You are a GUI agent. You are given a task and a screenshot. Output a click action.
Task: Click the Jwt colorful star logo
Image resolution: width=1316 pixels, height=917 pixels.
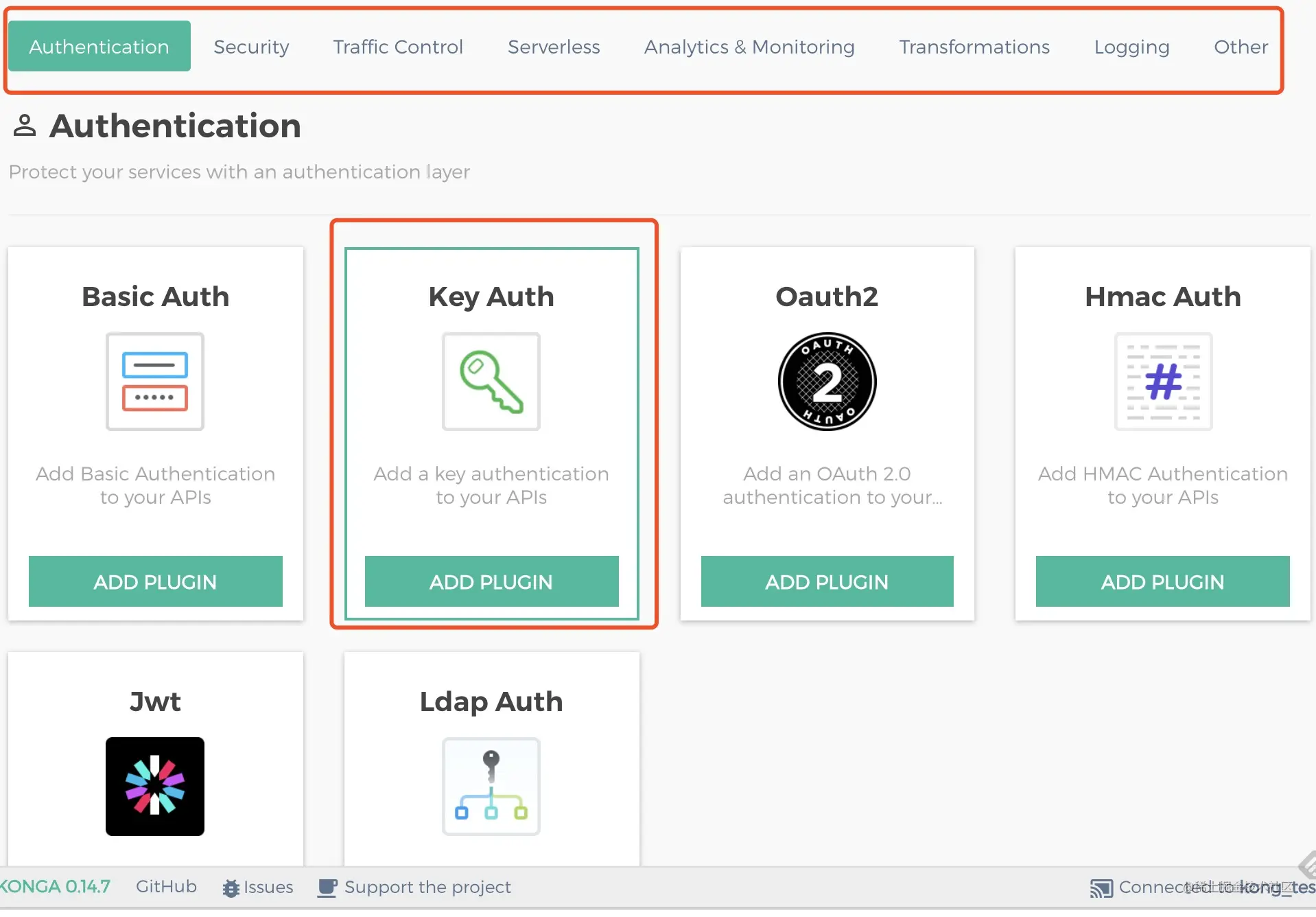pyautogui.click(x=155, y=787)
